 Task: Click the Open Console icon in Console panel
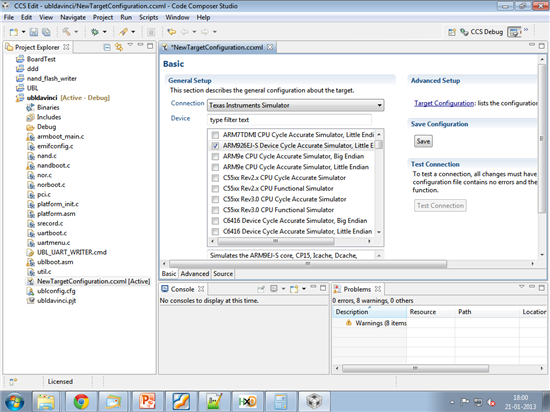click(x=294, y=289)
